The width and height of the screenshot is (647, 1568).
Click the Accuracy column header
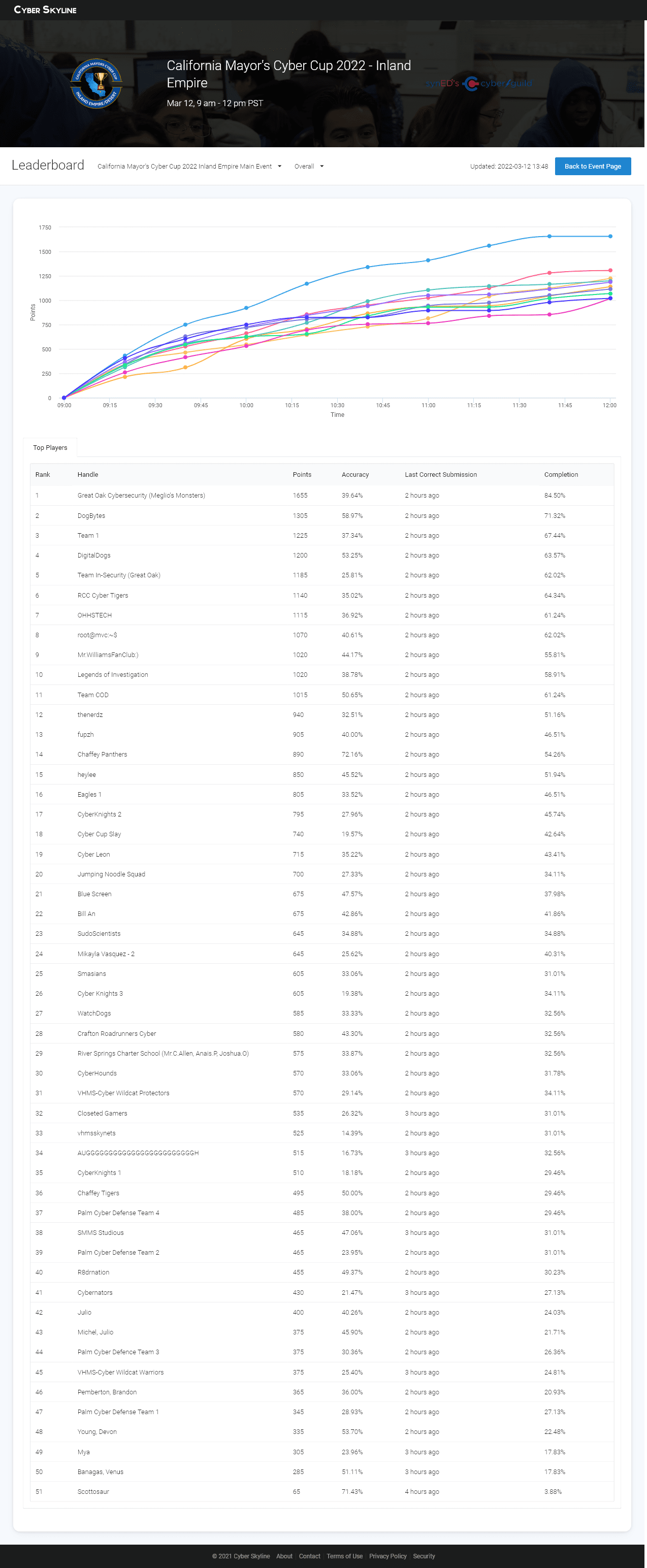tap(355, 475)
